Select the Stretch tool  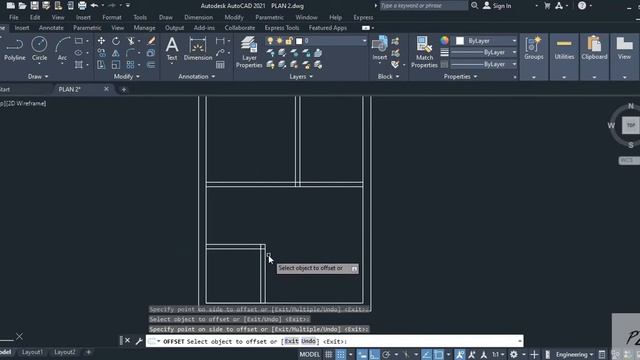[x=101, y=64]
